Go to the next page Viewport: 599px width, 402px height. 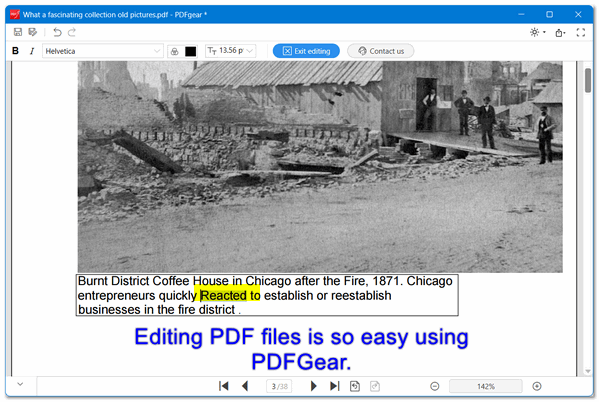314,386
